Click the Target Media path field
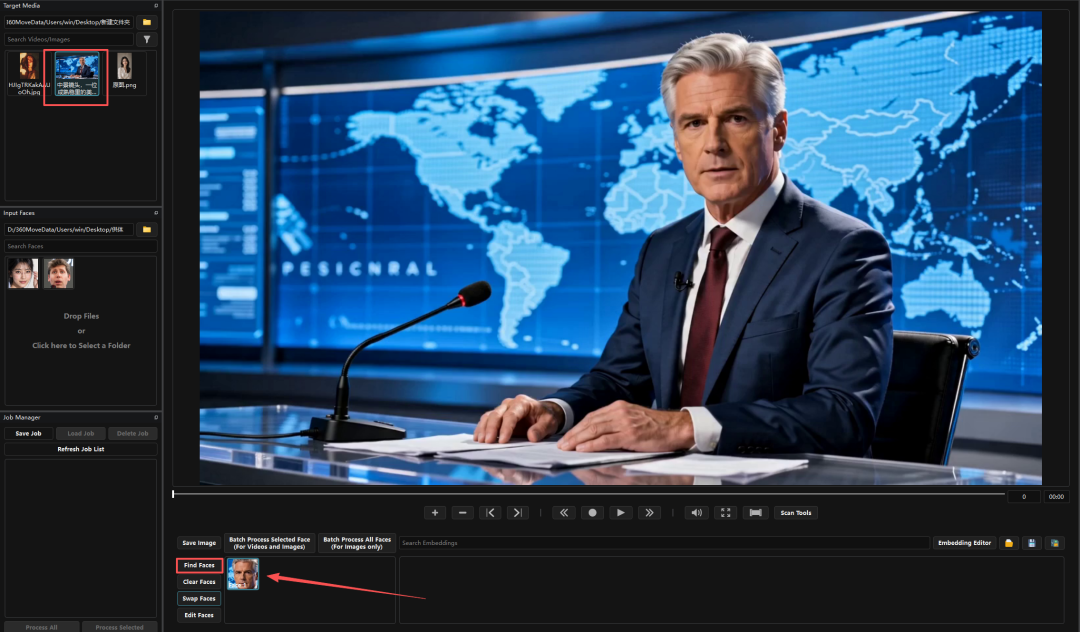Screen dimensions: 1080x632 69,22
